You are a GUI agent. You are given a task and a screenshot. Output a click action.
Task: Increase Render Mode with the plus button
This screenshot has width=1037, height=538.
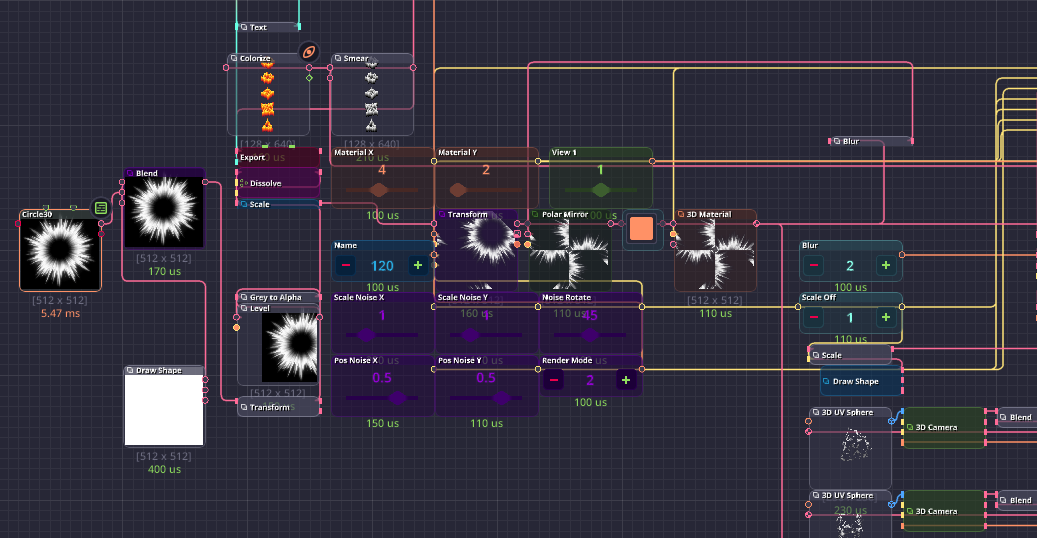pos(626,380)
